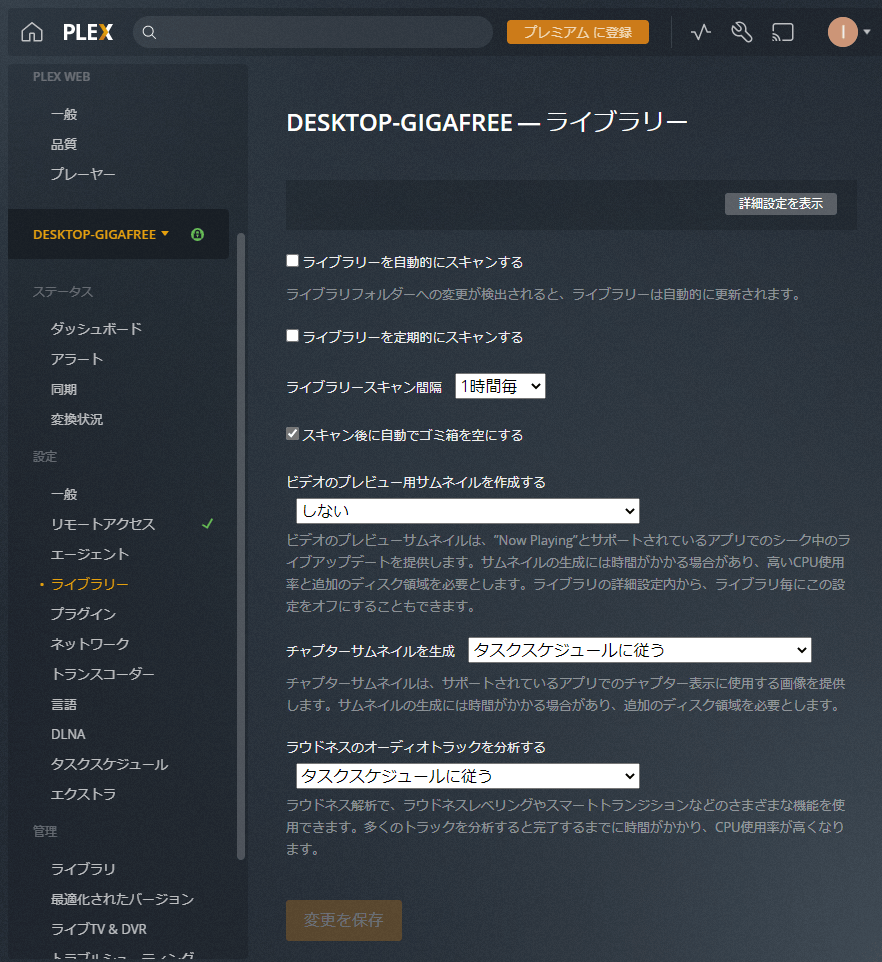Open Plex Web 一般 settings
The height and width of the screenshot is (962, 882).
[64, 114]
